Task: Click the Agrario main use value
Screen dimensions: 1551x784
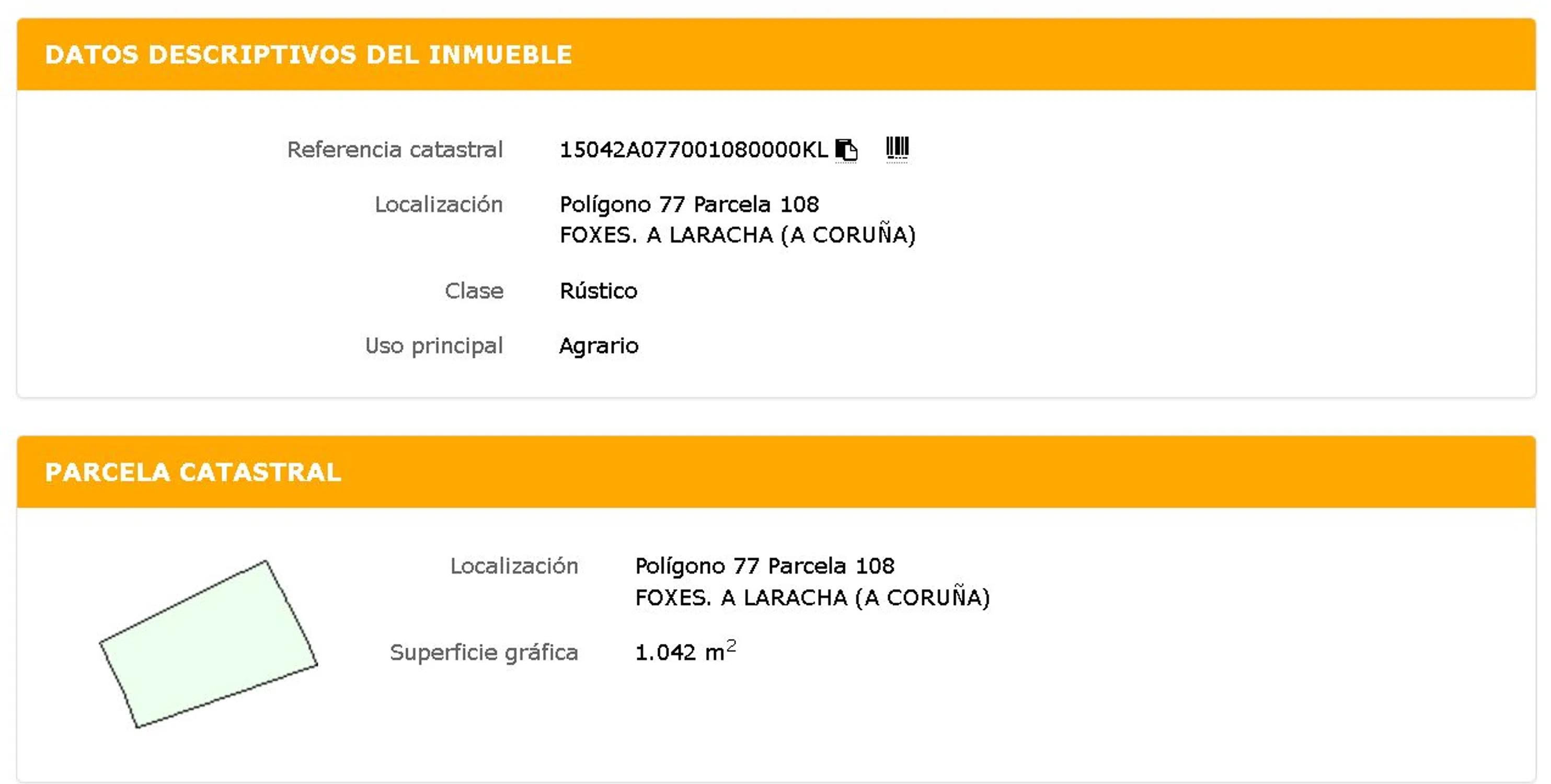Action: click(599, 345)
